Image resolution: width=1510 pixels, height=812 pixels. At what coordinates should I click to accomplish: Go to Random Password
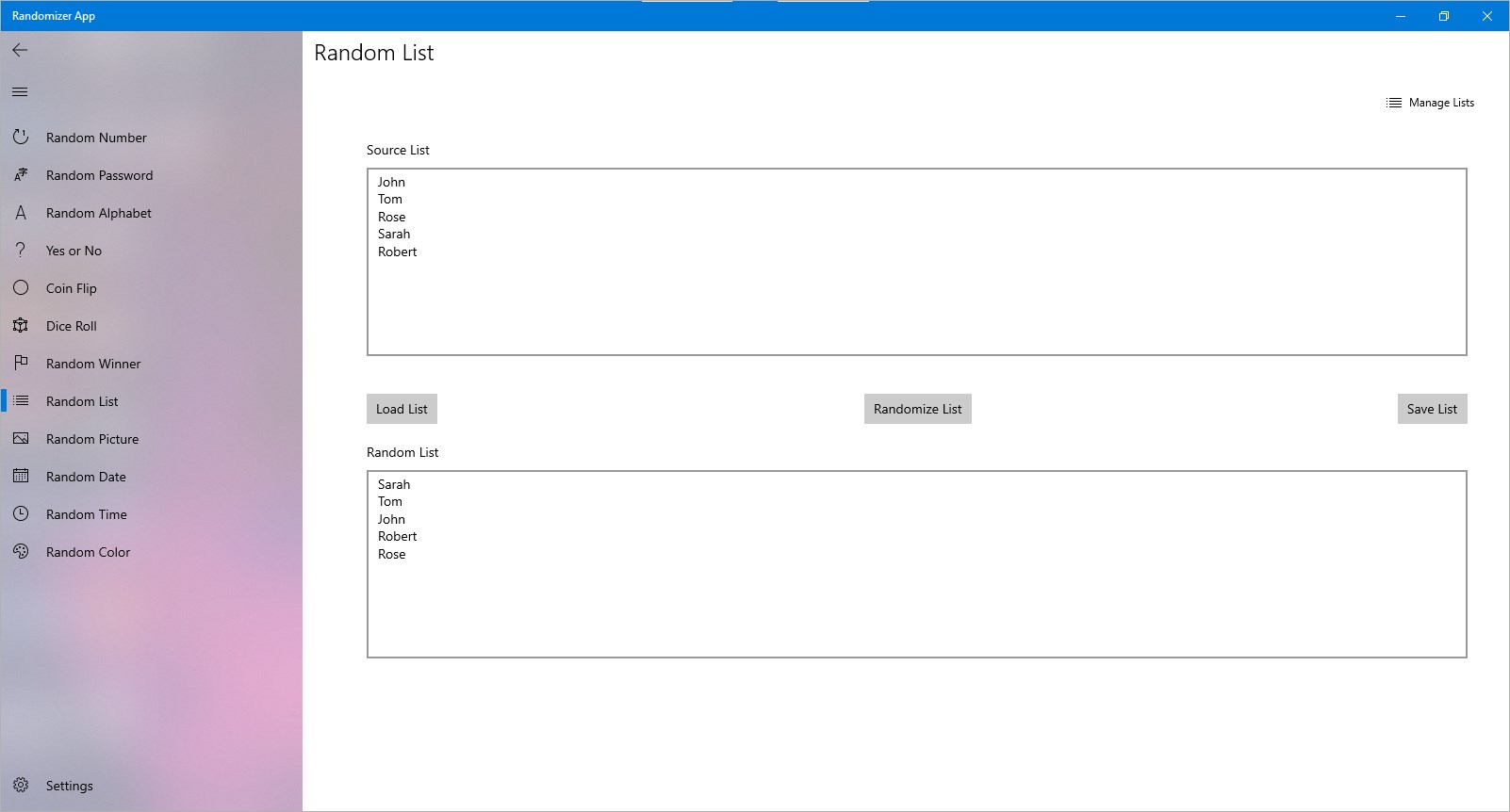point(152,175)
